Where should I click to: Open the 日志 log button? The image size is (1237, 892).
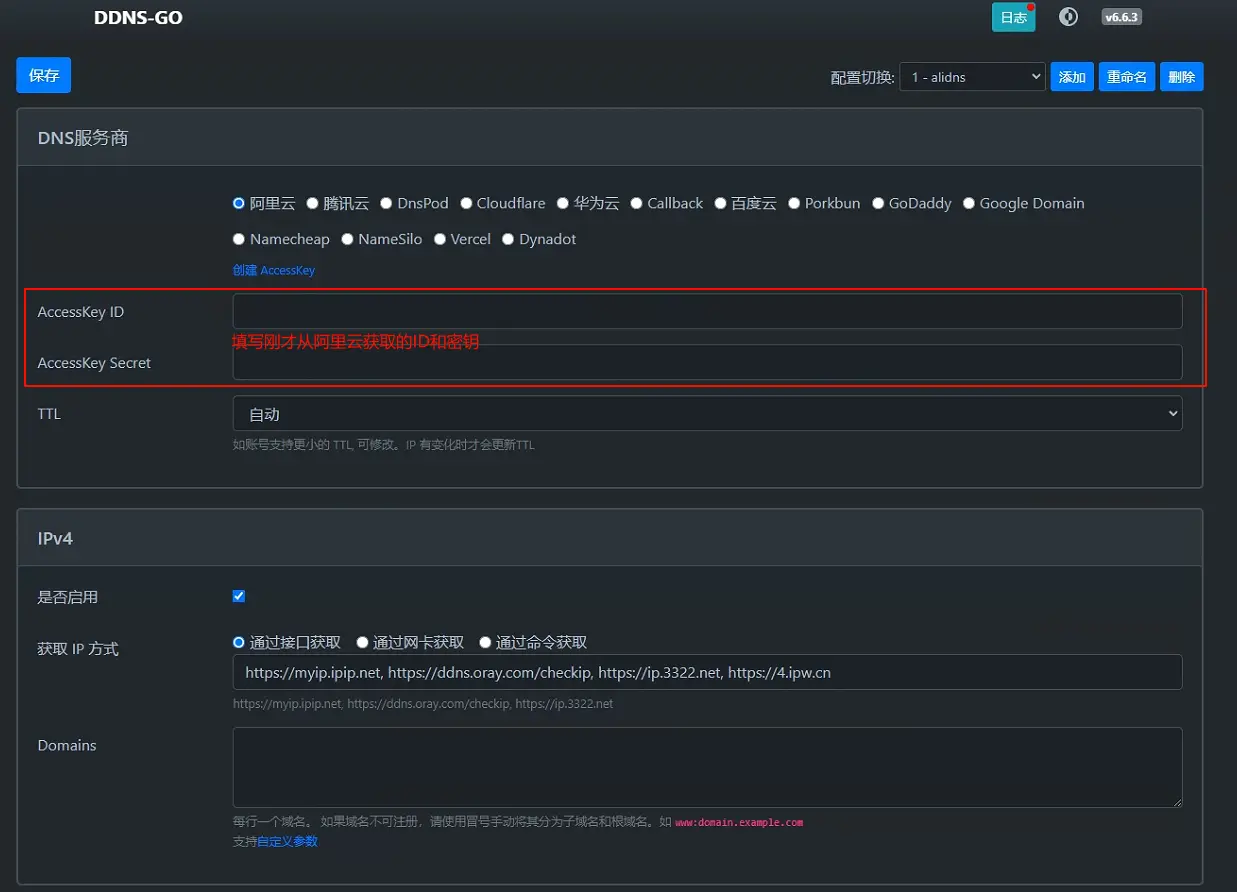1013,17
